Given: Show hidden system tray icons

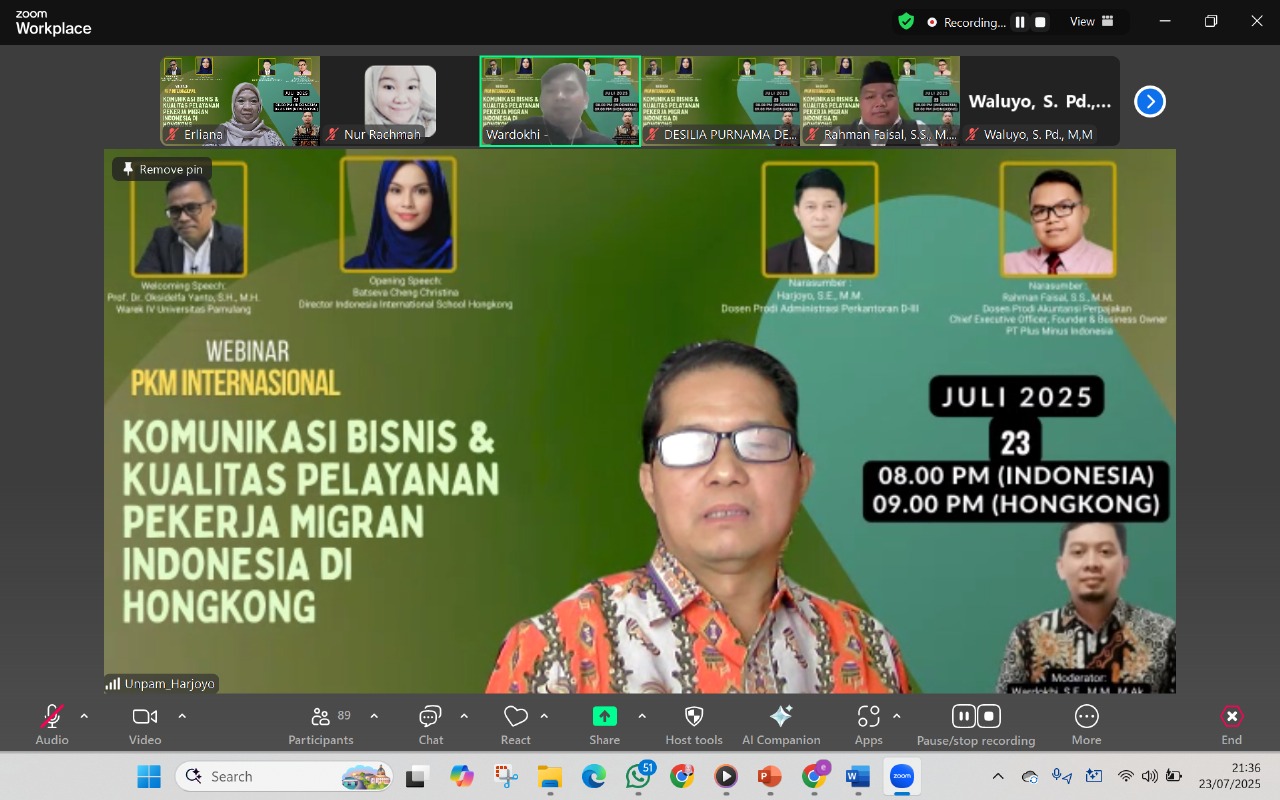Looking at the screenshot, I should click(998, 776).
